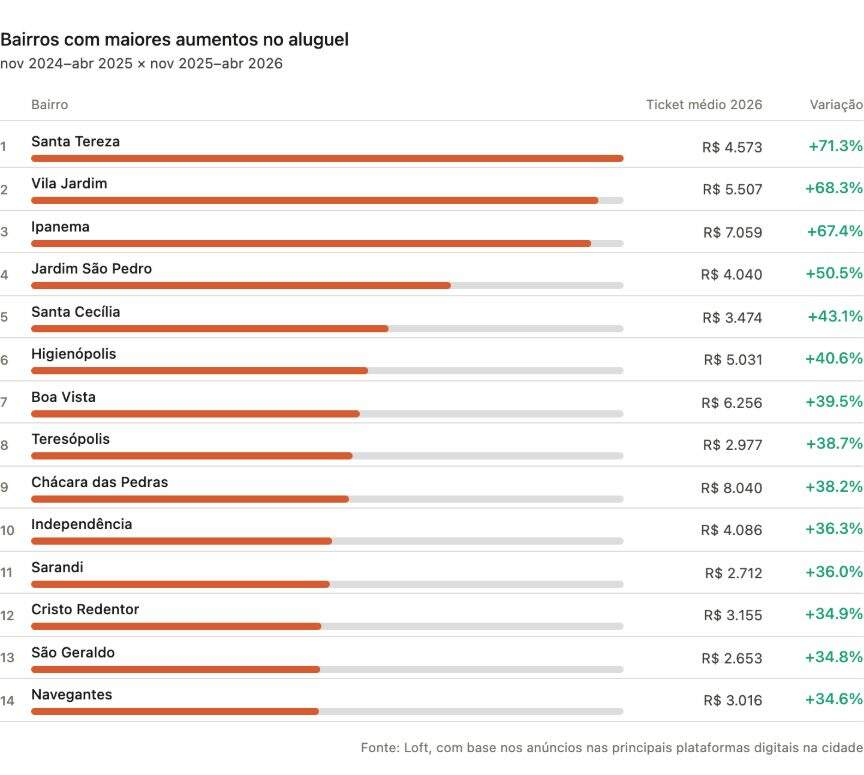This screenshot has height=775, width=864.
Task: Click the Cristo Redentor progress bar
Action: tap(327, 626)
